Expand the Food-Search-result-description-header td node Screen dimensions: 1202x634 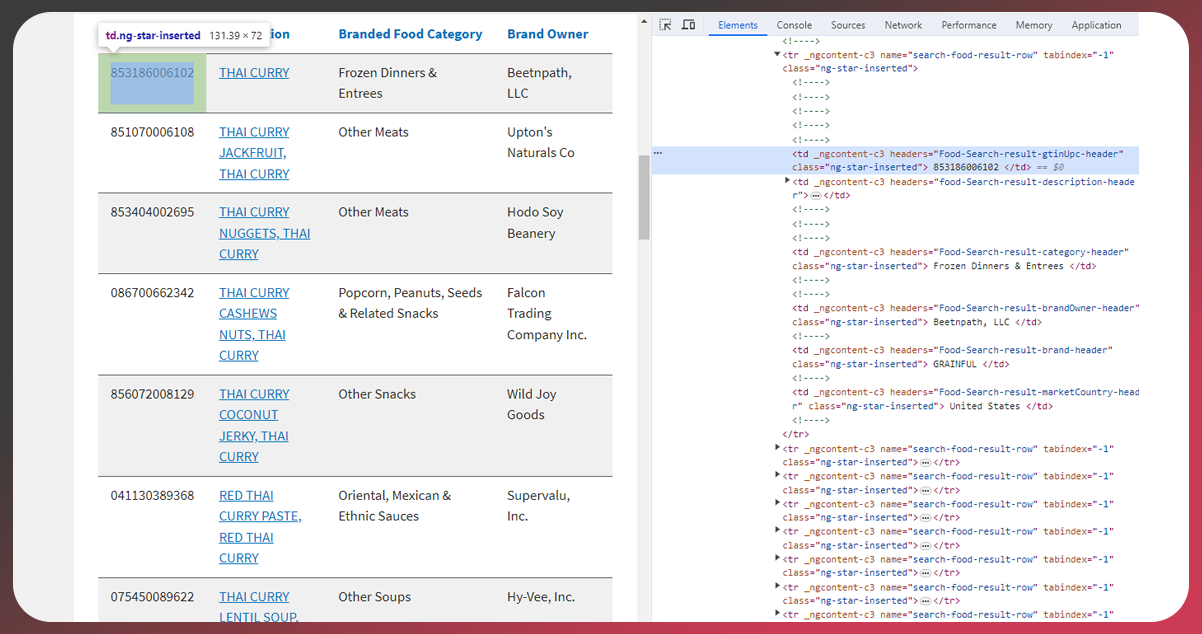coord(788,182)
